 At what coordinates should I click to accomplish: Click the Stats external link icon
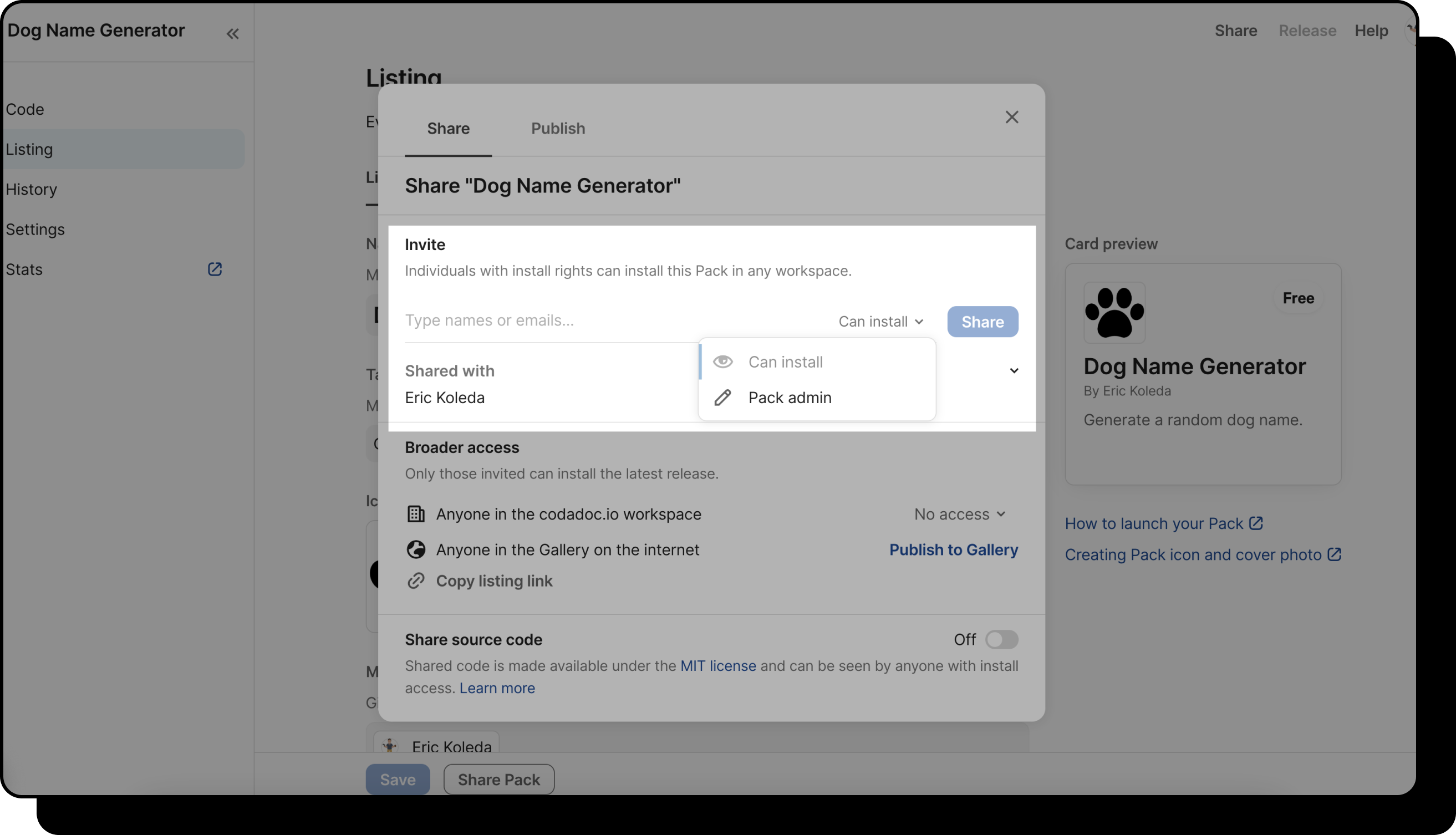pos(215,269)
